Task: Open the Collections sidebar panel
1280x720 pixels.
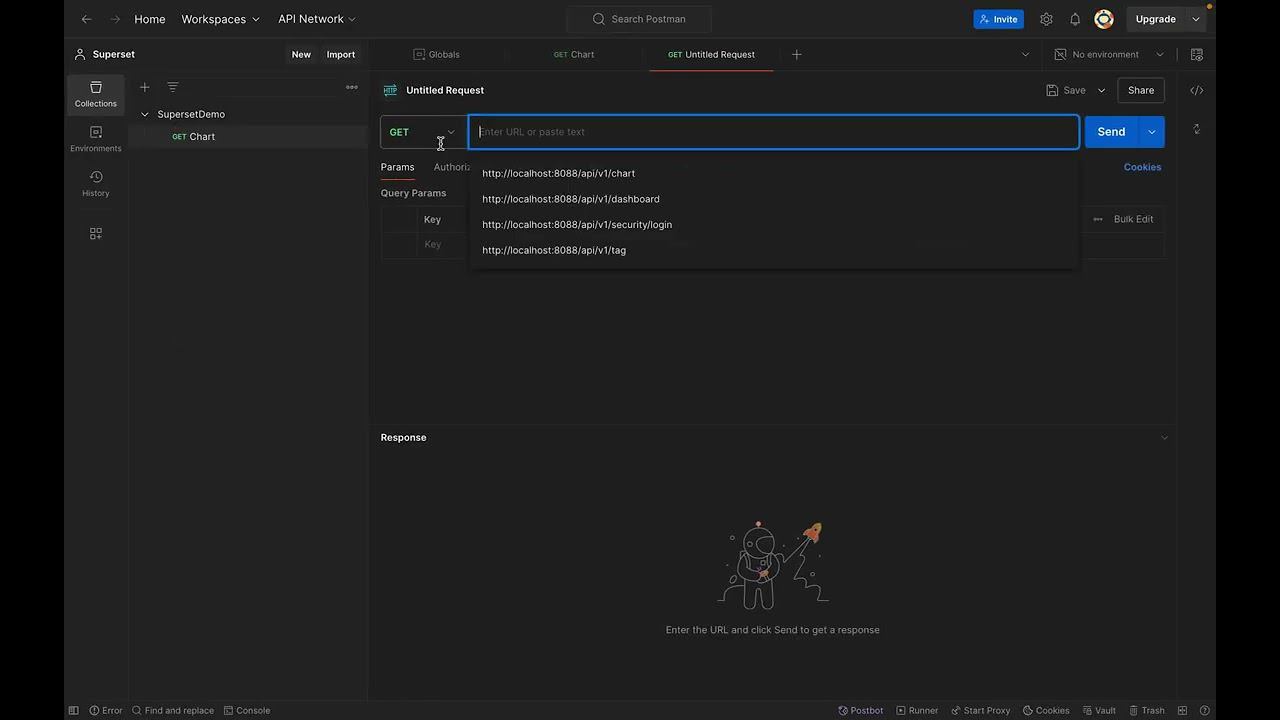Action: [96, 94]
